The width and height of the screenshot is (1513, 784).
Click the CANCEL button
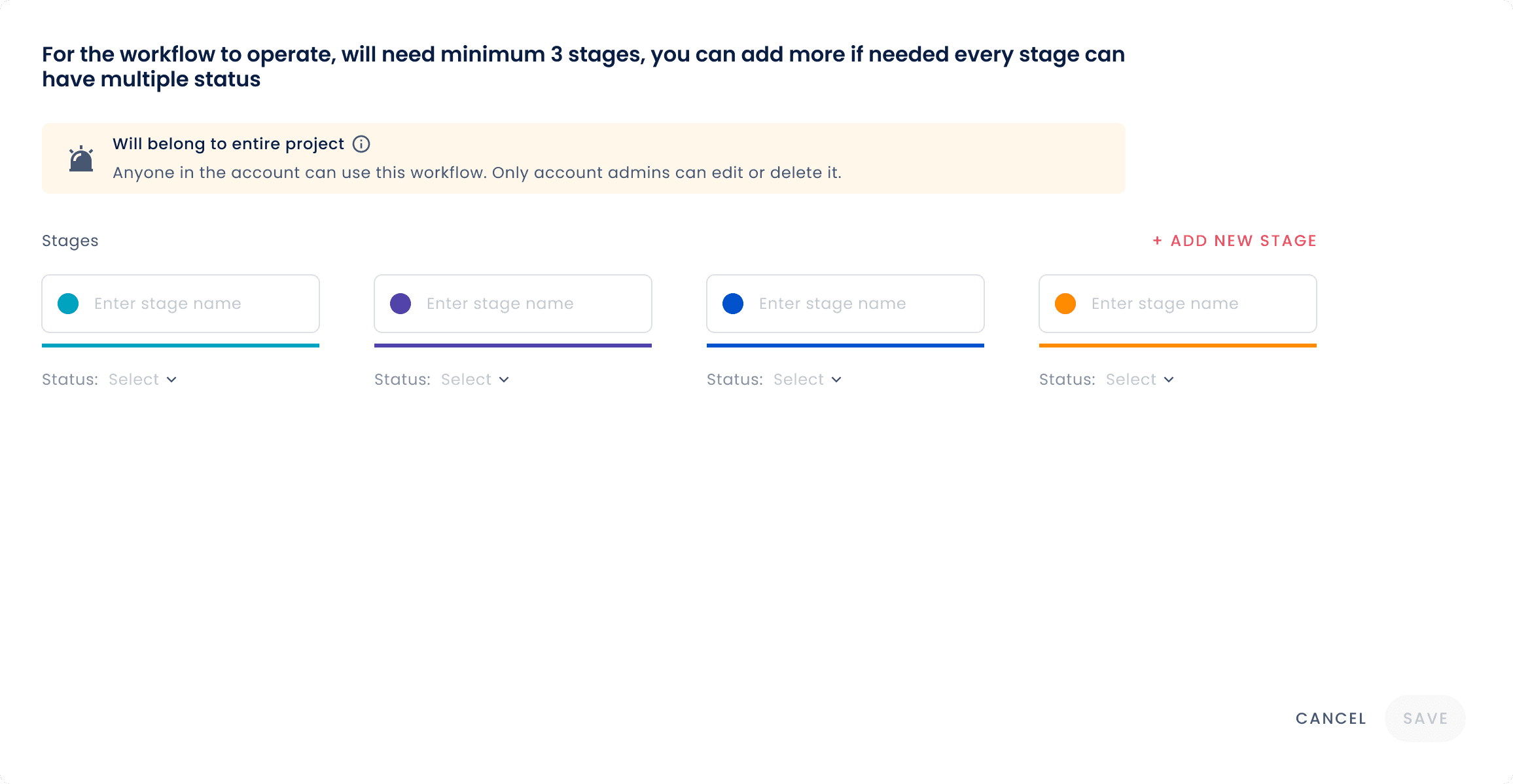point(1331,719)
